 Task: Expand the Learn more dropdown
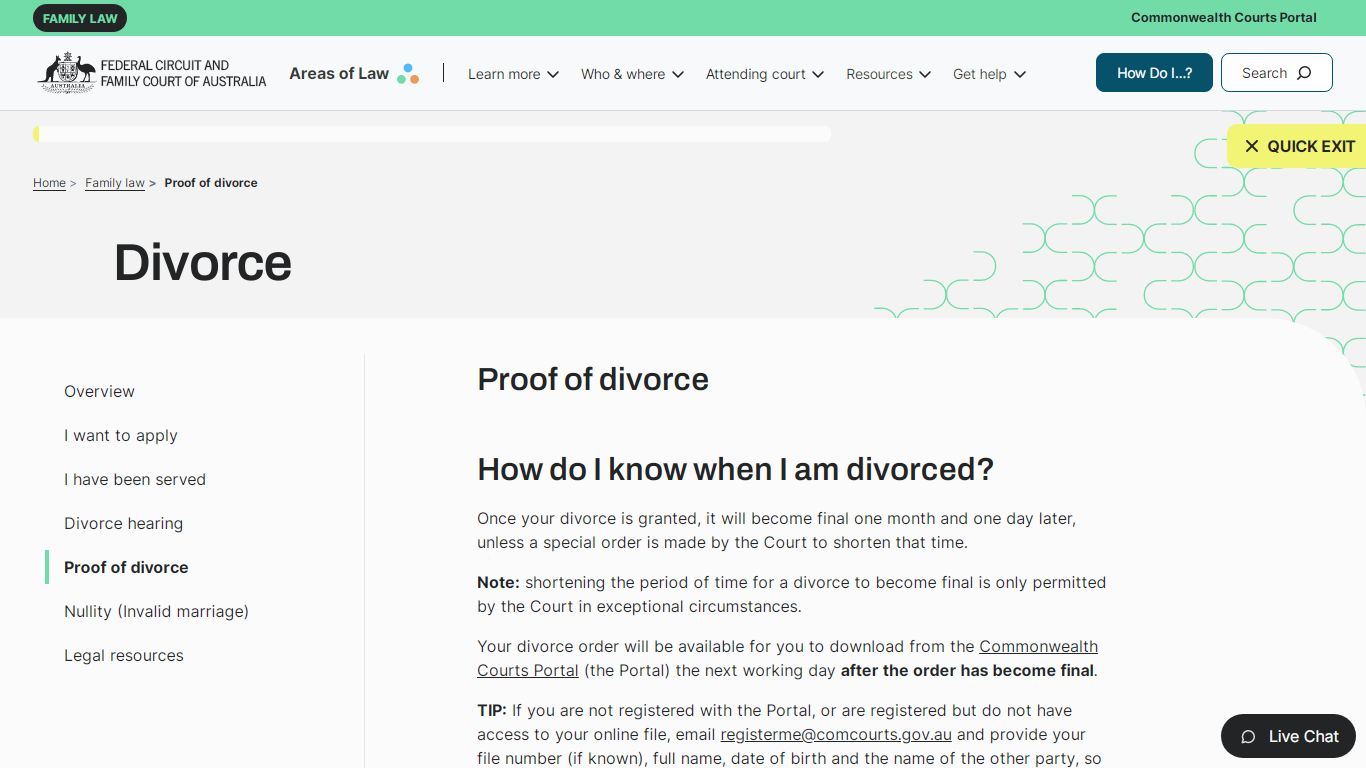coord(513,74)
